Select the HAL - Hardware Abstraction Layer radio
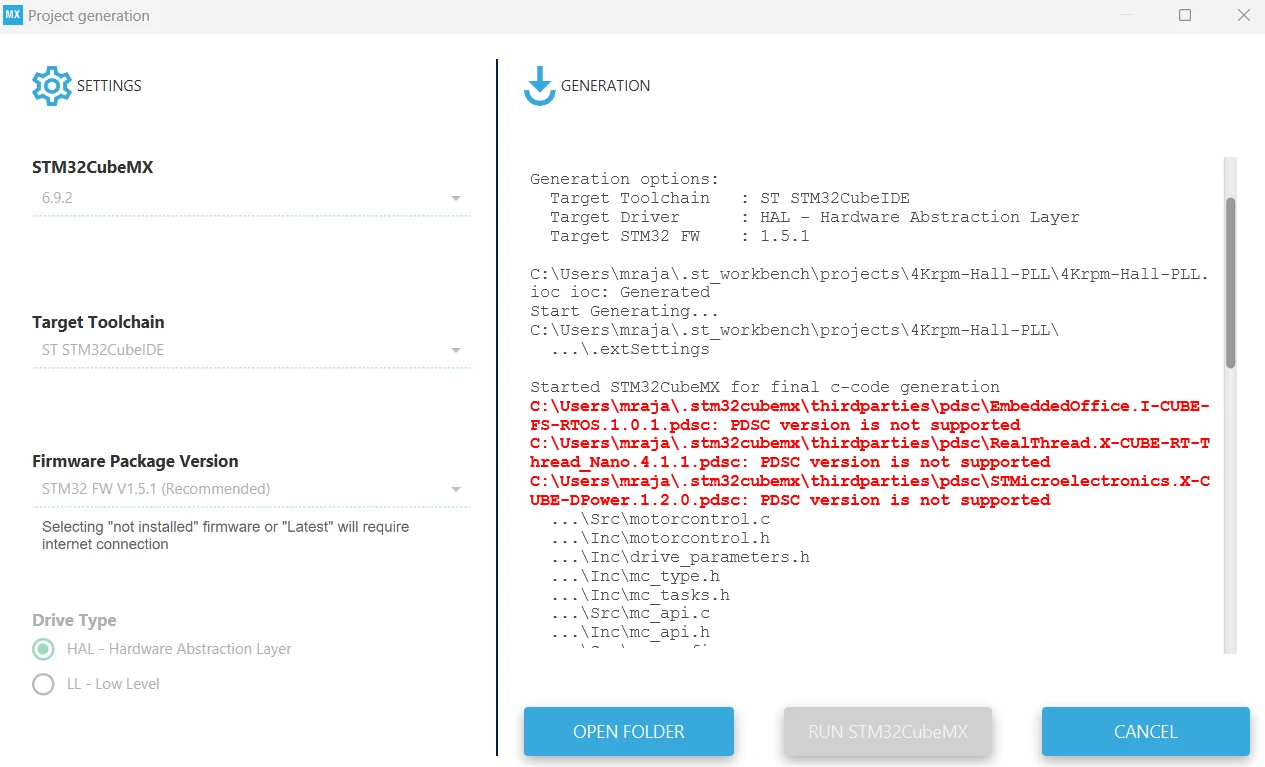The image size is (1265, 767). tap(43, 649)
